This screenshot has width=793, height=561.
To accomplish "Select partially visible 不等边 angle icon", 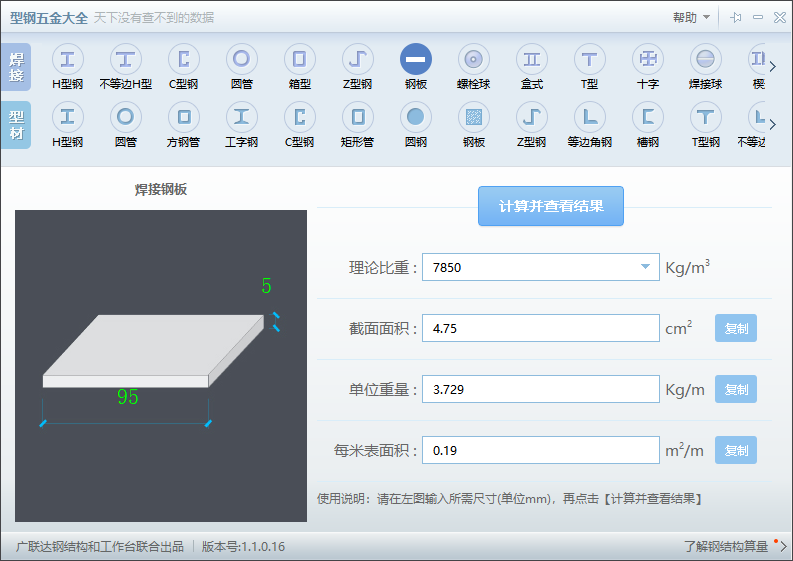I will pos(757,117).
